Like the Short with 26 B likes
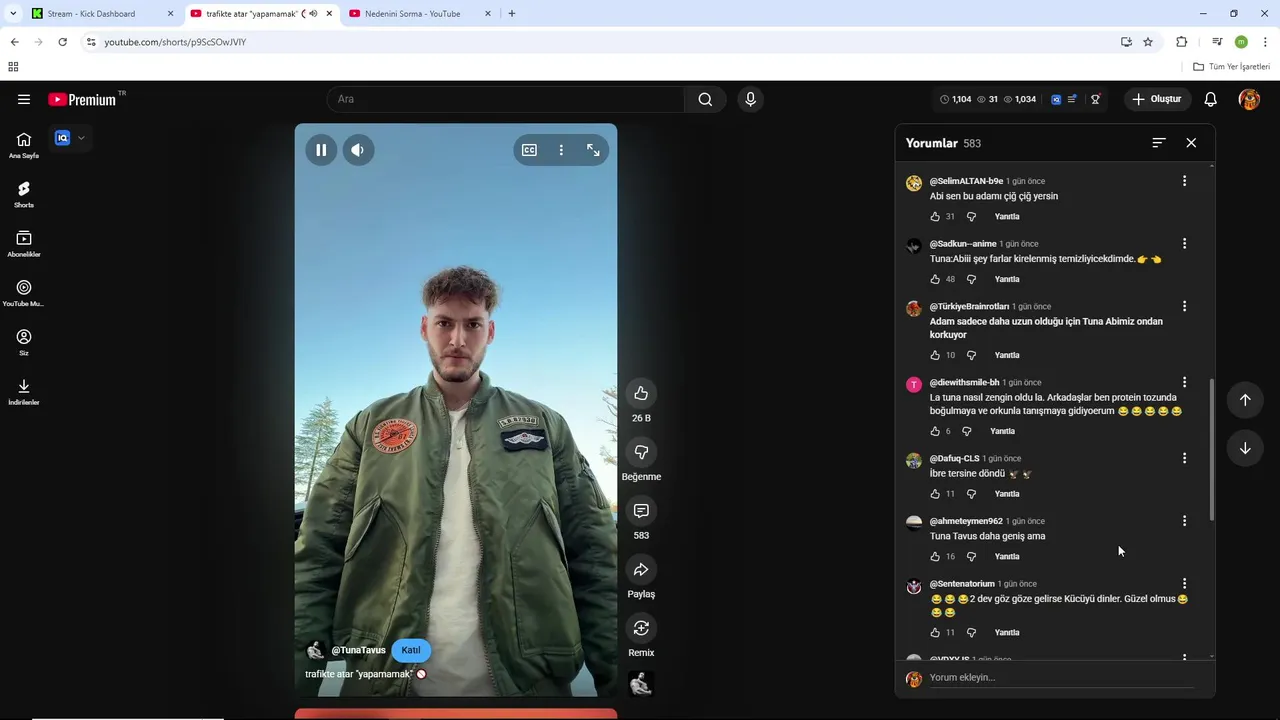Viewport: 1280px width, 720px height. (x=641, y=393)
